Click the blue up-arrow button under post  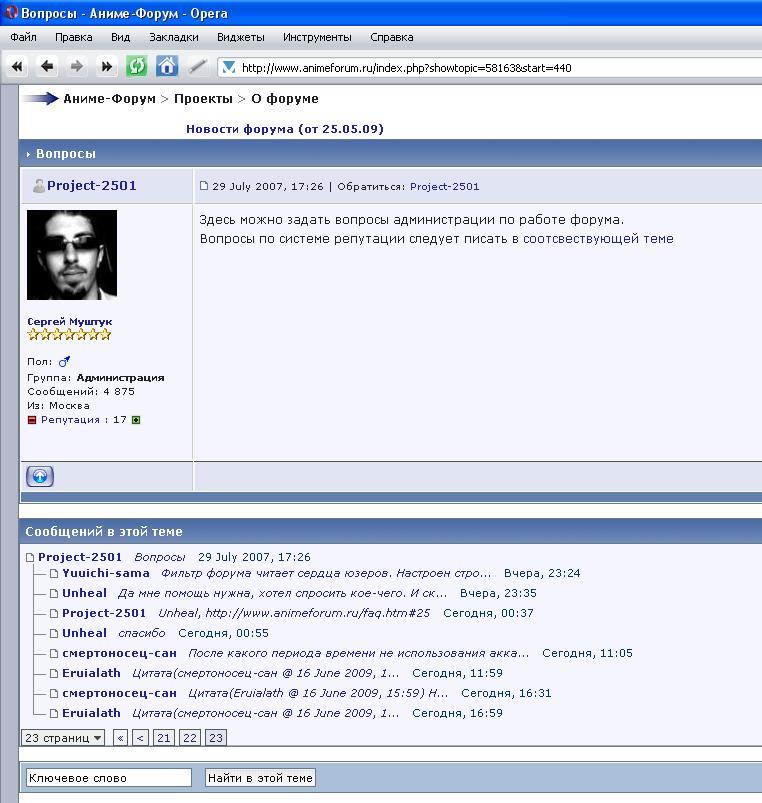click(x=40, y=476)
